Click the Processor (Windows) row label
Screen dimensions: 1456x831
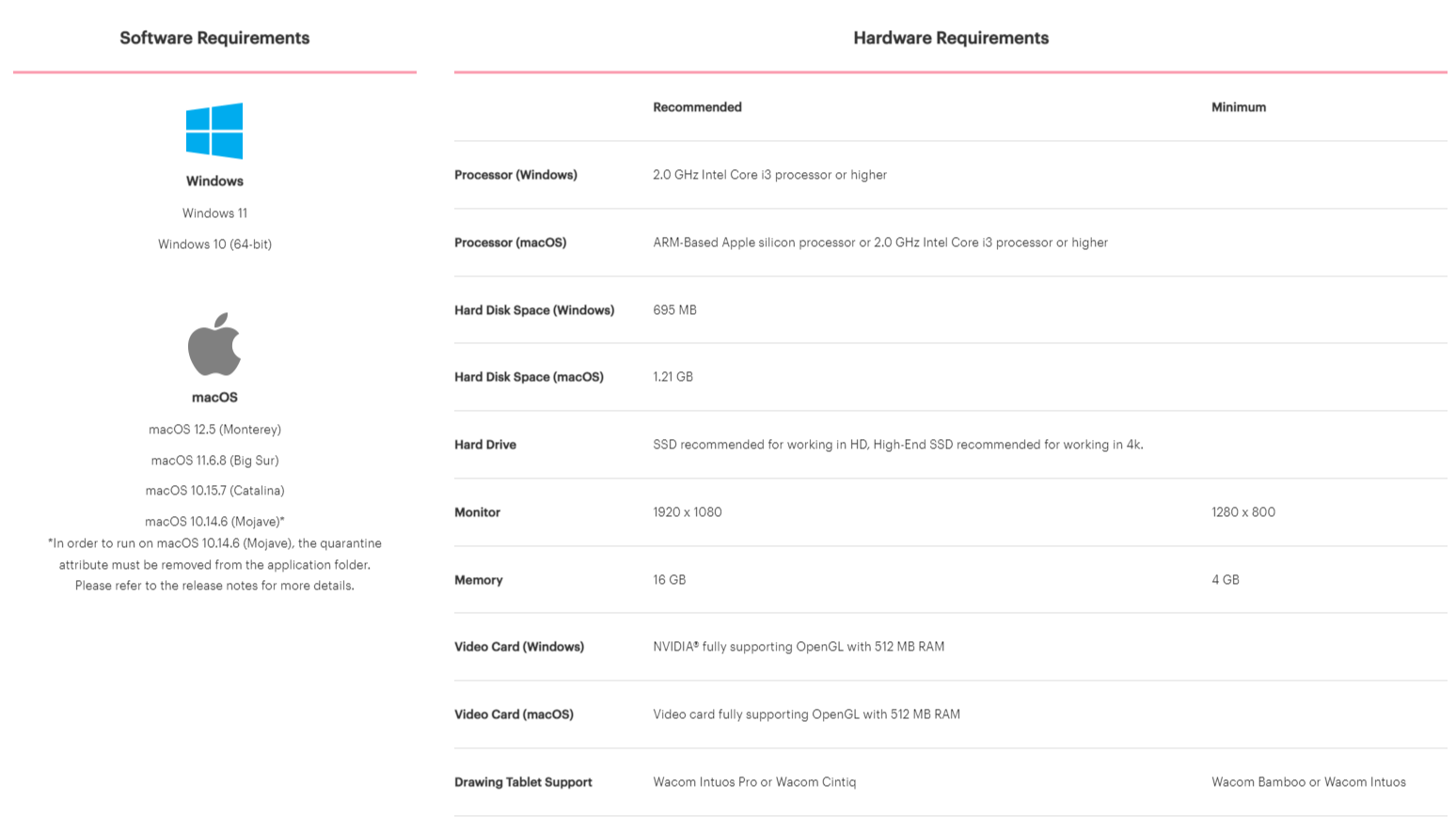point(515,175)
